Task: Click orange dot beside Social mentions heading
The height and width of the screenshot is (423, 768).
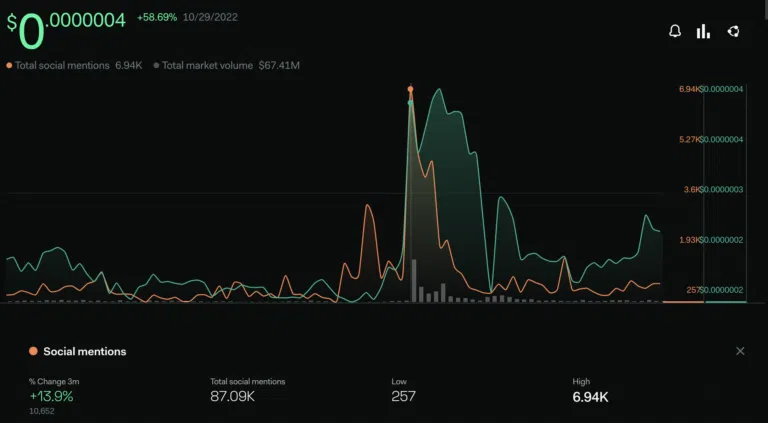Action: [33, 351]
